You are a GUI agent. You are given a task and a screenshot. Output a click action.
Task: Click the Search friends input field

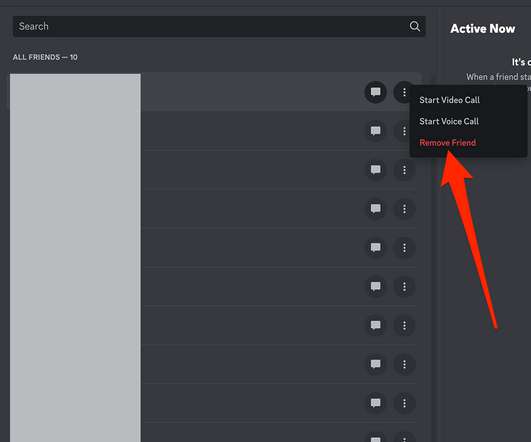[219, 26]
